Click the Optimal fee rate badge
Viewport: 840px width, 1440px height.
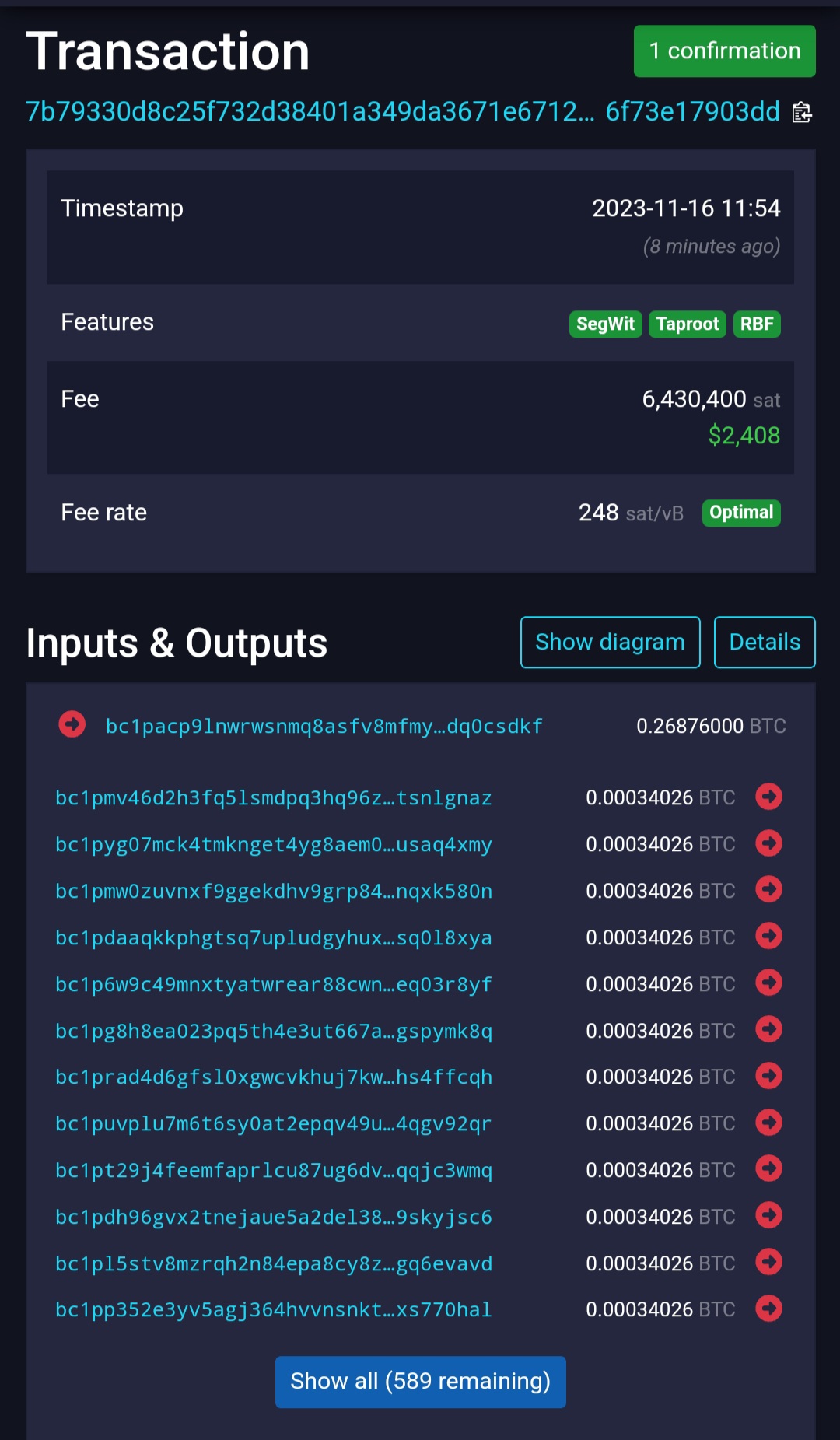pyautogui.click(x=740, y=513)
